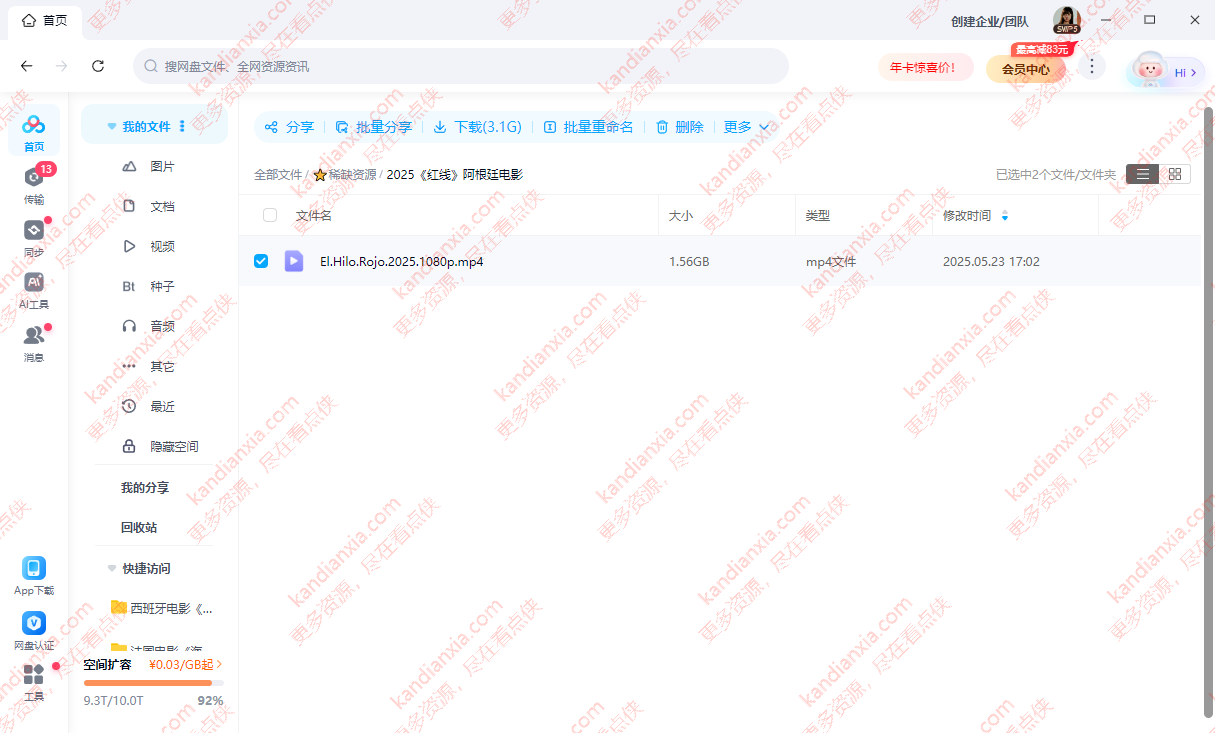Image resolution: width=1215 pixels, height=733 pixels.
Task: Uncheck the El.Hilo.Rojo.2025.1080p.mp4 file checkbox
Action: (x=261, y=261)
